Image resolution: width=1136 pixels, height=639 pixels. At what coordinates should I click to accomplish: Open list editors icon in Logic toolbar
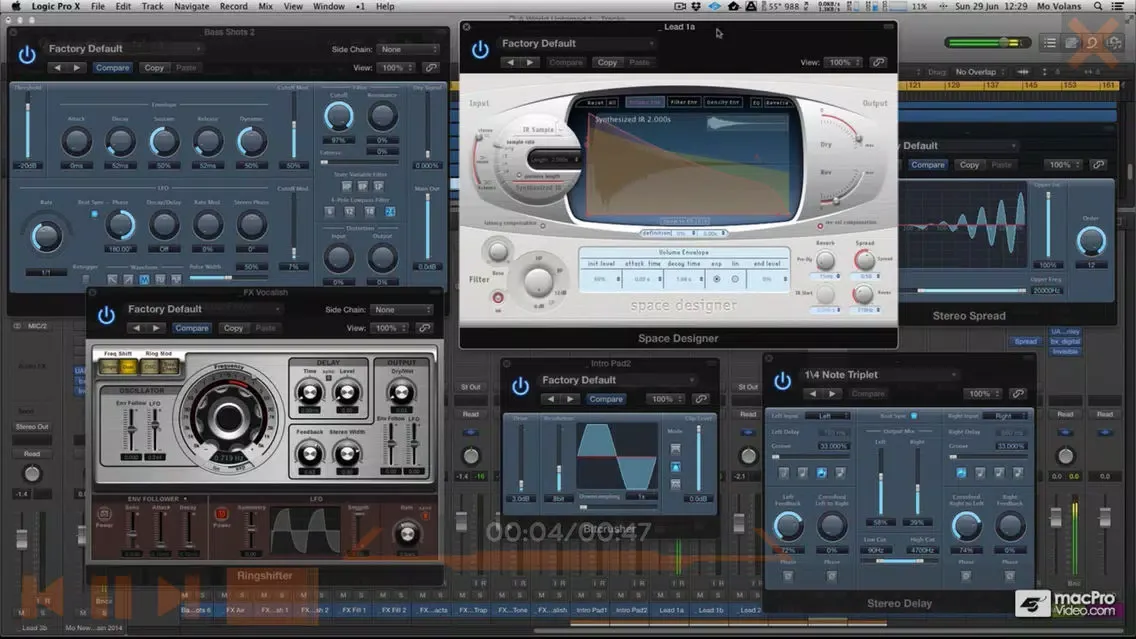pyautogui.click(x=1050, y=43)
